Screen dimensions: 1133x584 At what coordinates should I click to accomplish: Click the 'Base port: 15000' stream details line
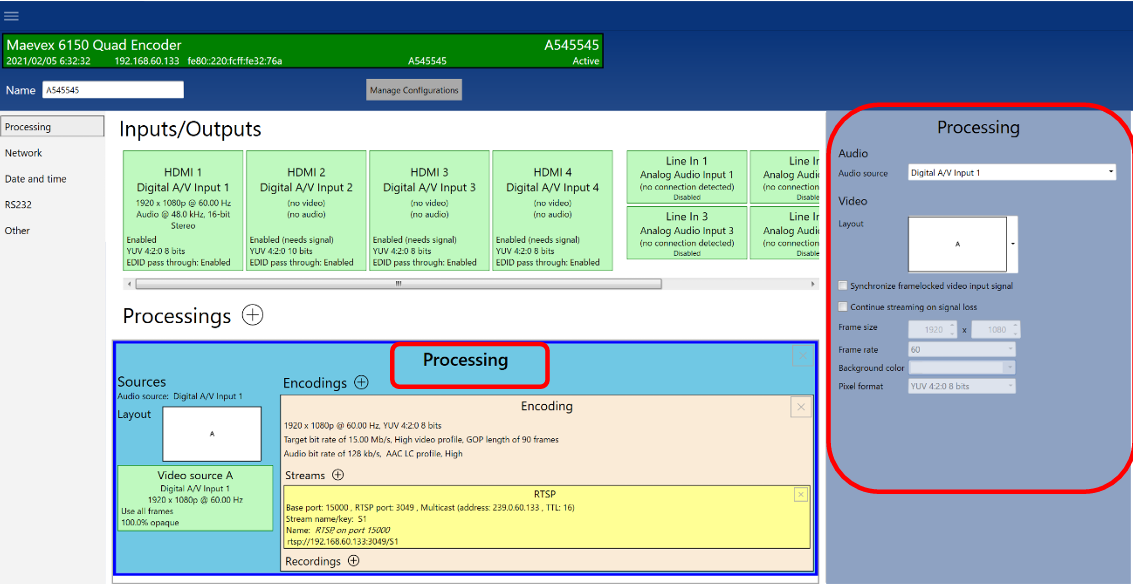tap(433, 508)
